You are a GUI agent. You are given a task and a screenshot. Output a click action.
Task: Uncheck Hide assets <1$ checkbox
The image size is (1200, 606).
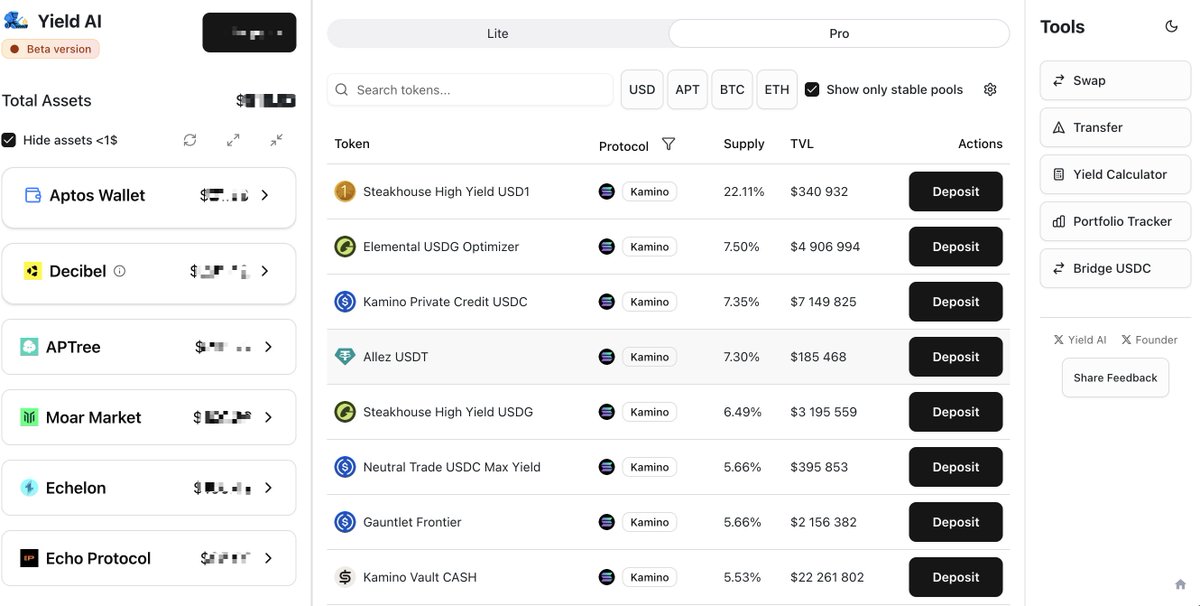(x=9, y=140)
